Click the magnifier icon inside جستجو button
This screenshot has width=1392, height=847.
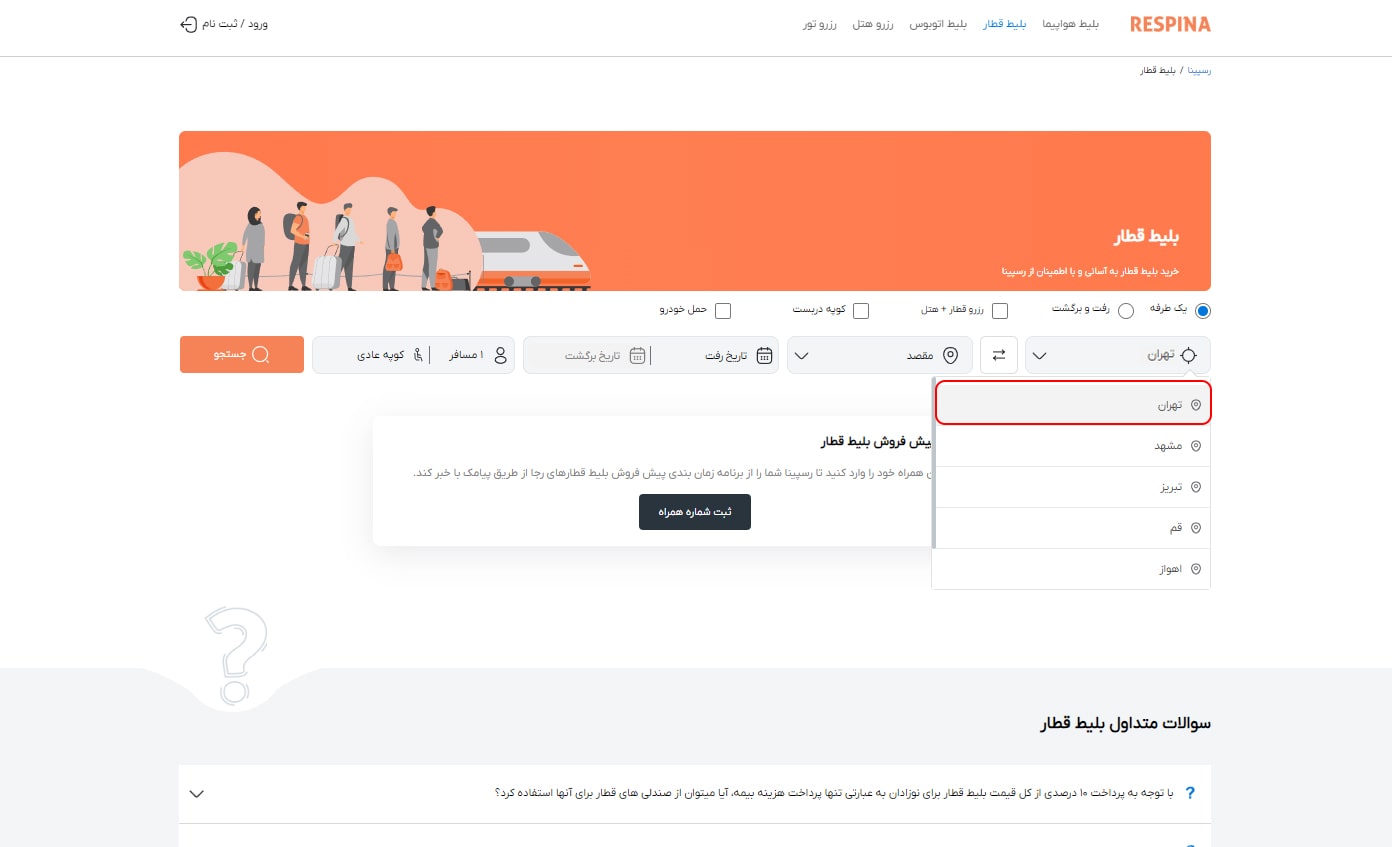pyautogui.click(x=261, y=354)
